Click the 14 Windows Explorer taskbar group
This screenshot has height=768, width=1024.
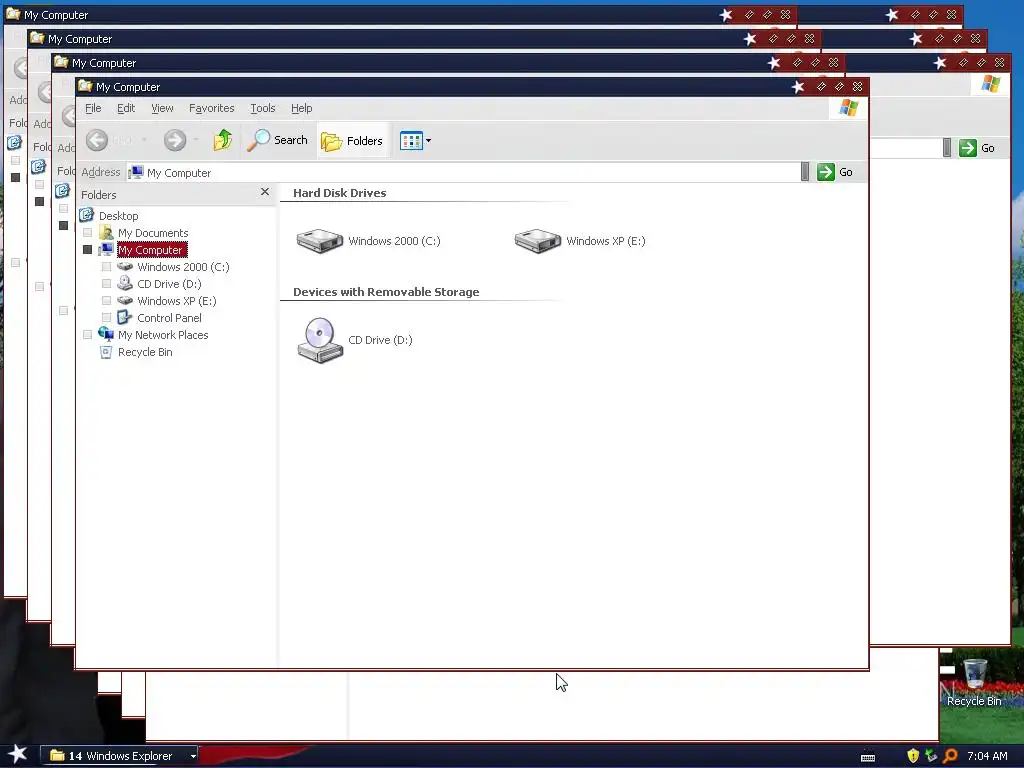click(x=120, y=756)
